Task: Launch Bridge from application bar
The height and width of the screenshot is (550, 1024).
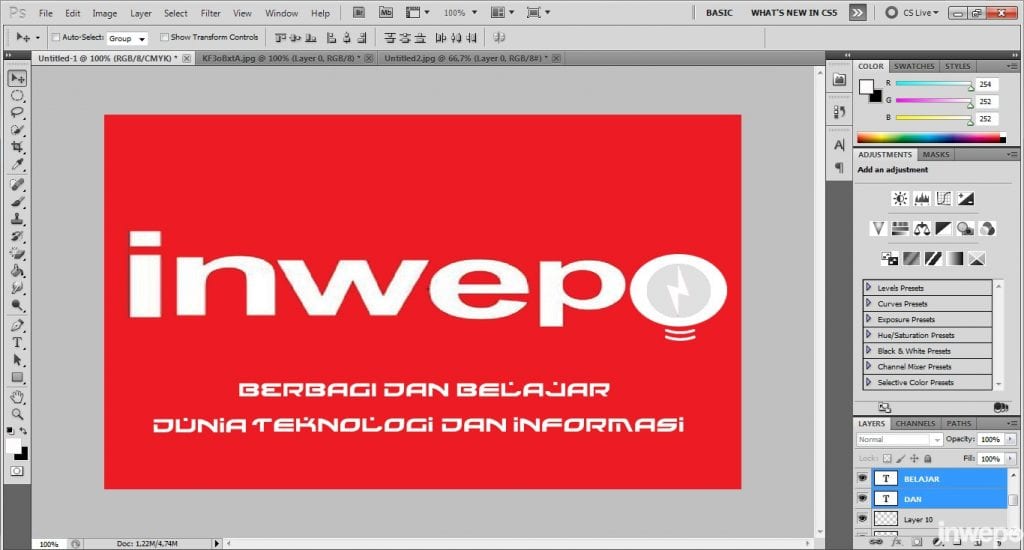Action: [x=359, y=12]
